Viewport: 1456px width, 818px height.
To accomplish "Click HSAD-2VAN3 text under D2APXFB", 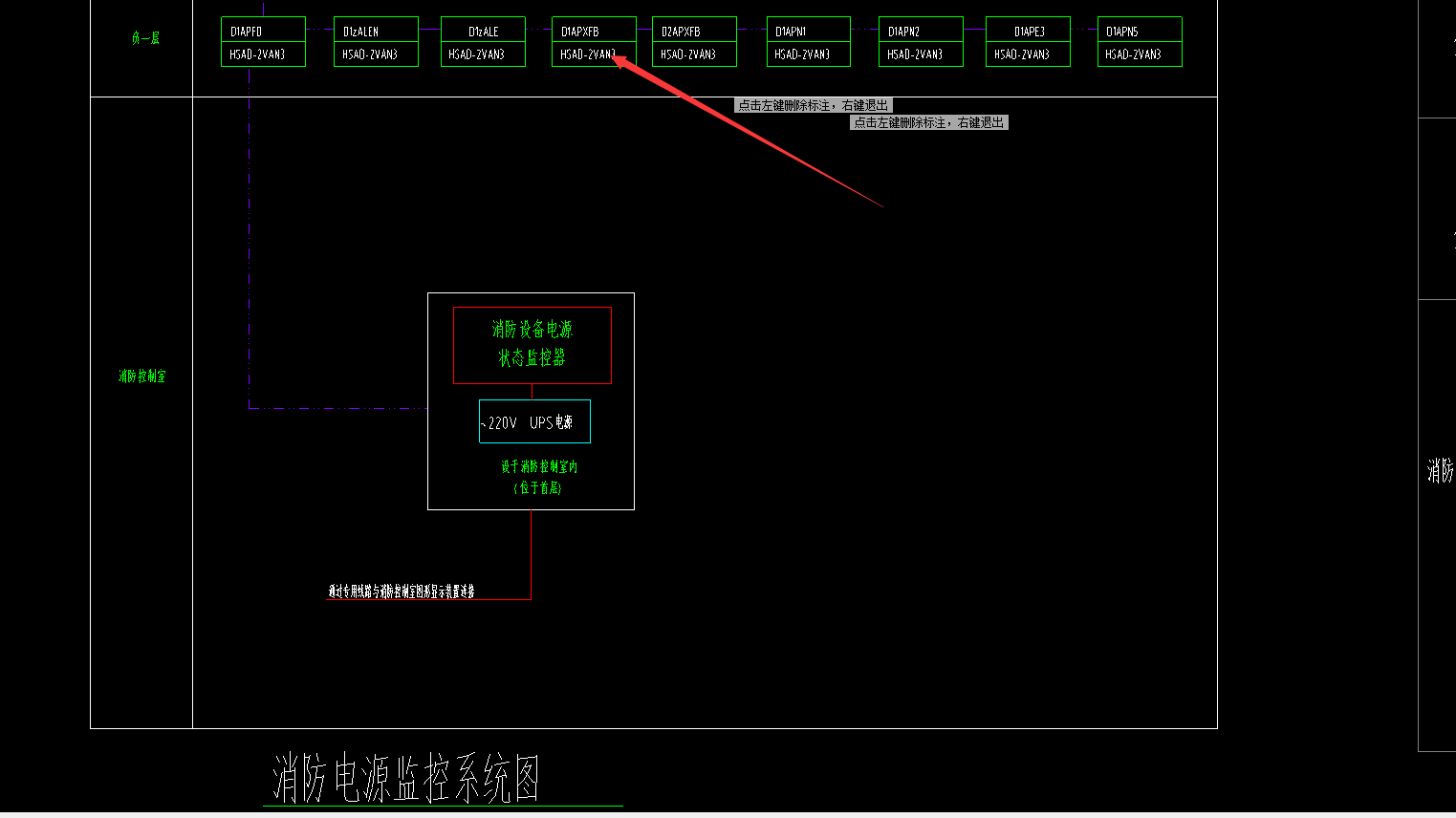I will [x=688, y=54].
